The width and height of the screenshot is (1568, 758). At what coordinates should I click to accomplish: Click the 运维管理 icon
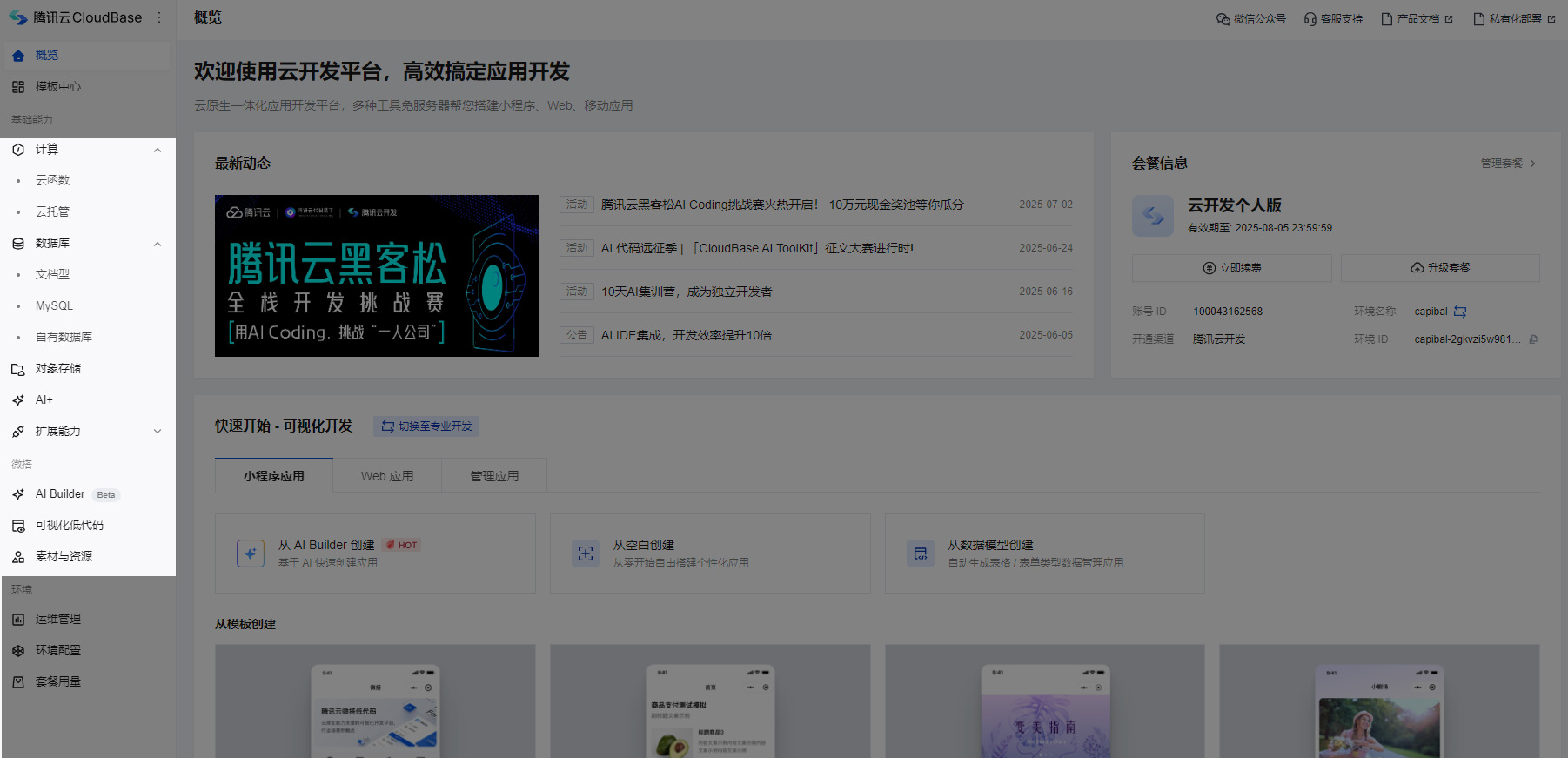[x=18, y=619]
